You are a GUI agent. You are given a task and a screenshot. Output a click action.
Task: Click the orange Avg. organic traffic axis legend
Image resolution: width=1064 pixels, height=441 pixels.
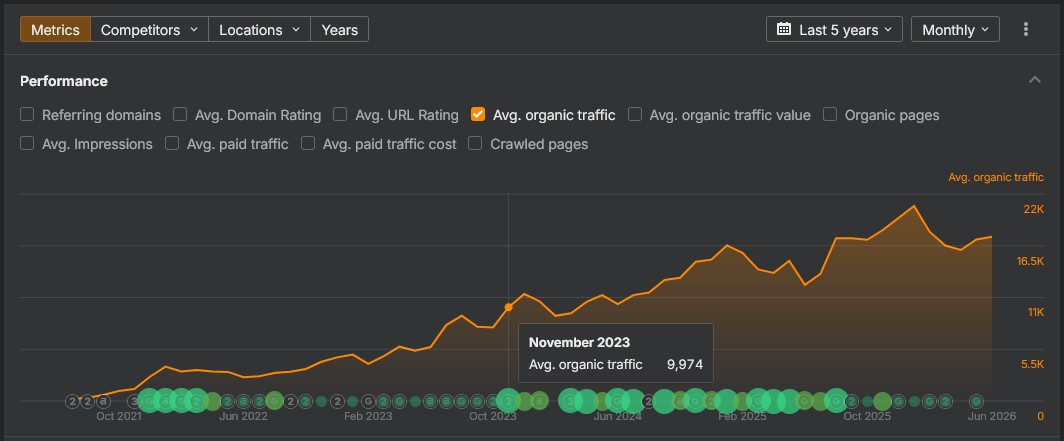point(995,177)
